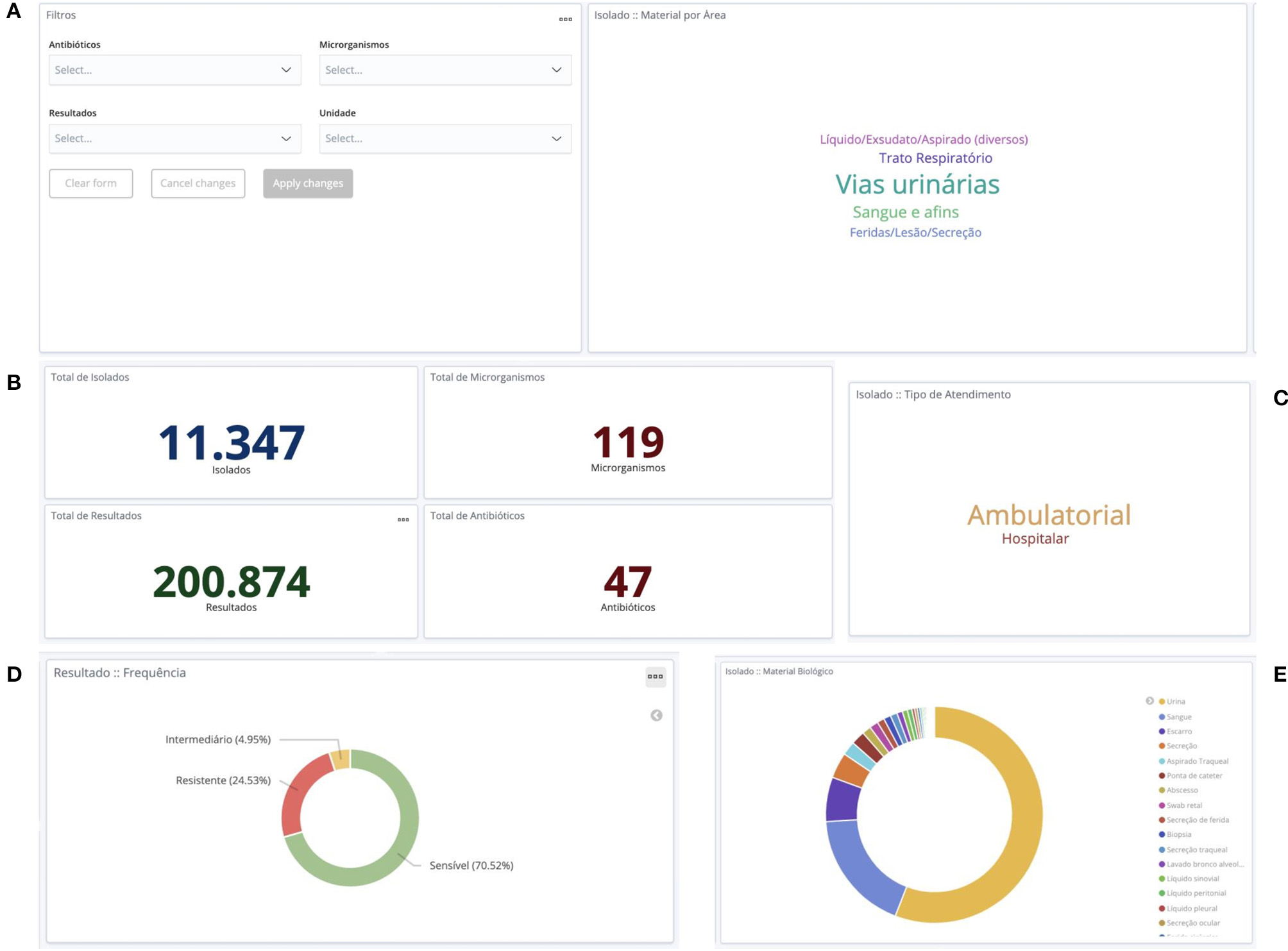Open Total de Resultados panel options
The height and width of the screenshot is (951, 1288).
[403, 519]
